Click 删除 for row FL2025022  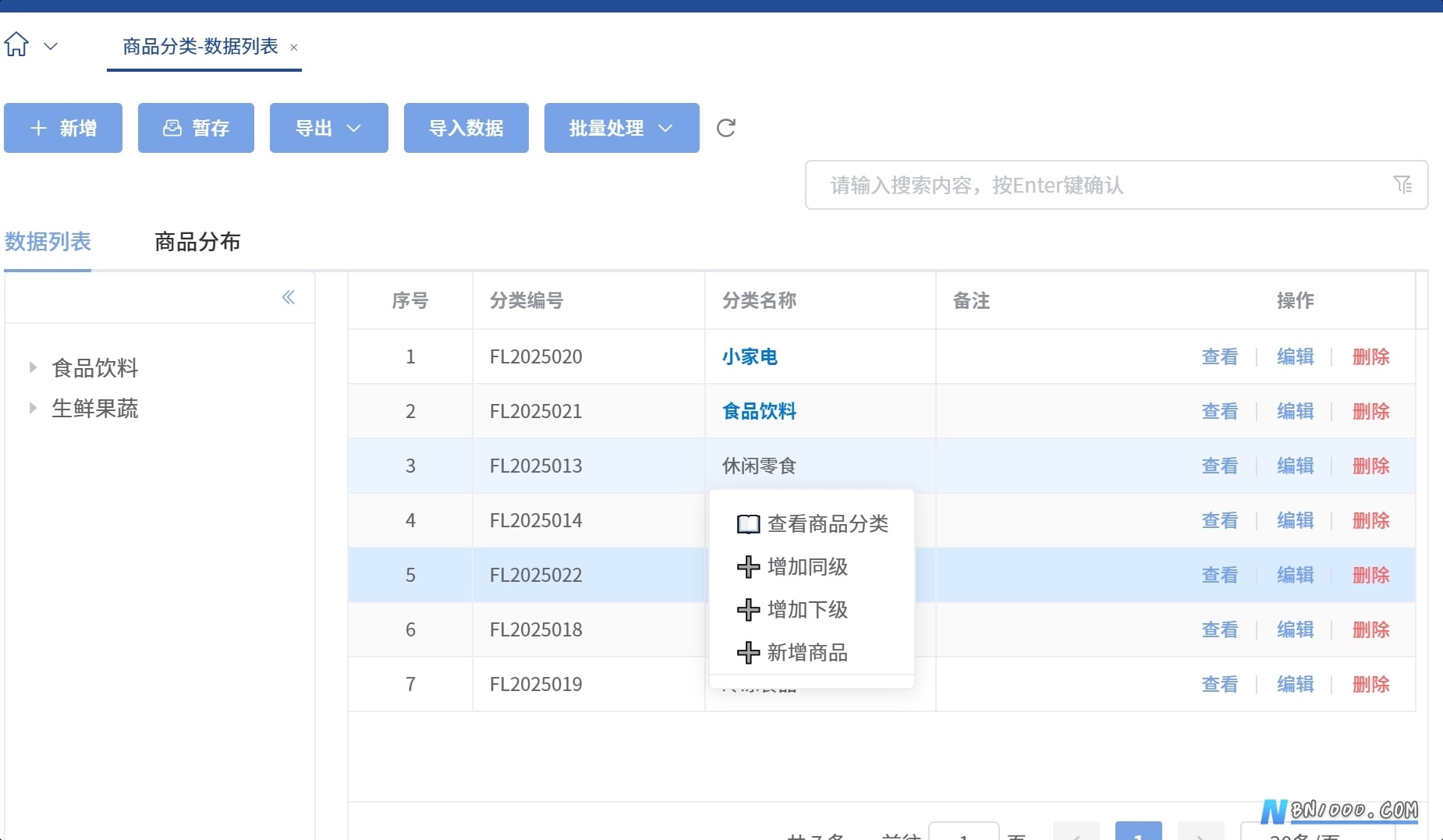click(x=1371, y=575)
